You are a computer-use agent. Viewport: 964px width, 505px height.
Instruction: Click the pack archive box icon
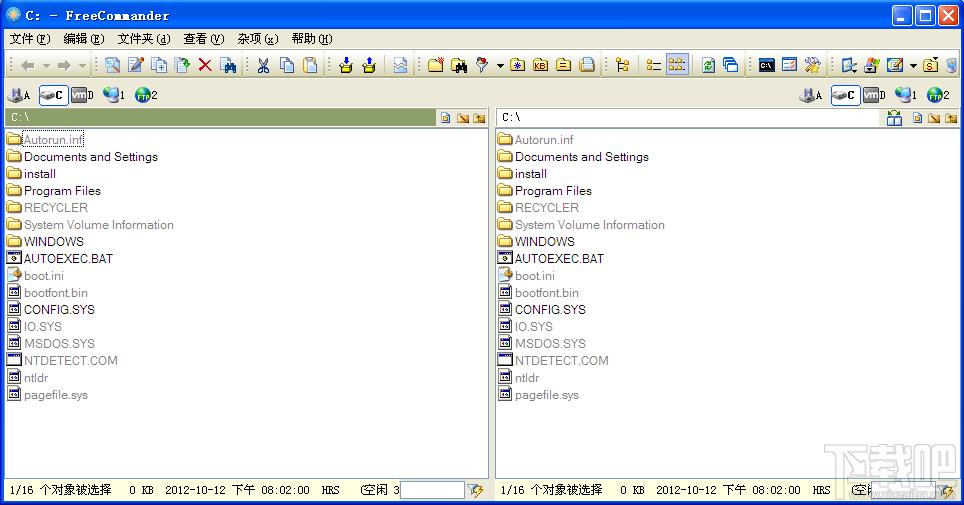pyautogui.click(x=346, y=65)
